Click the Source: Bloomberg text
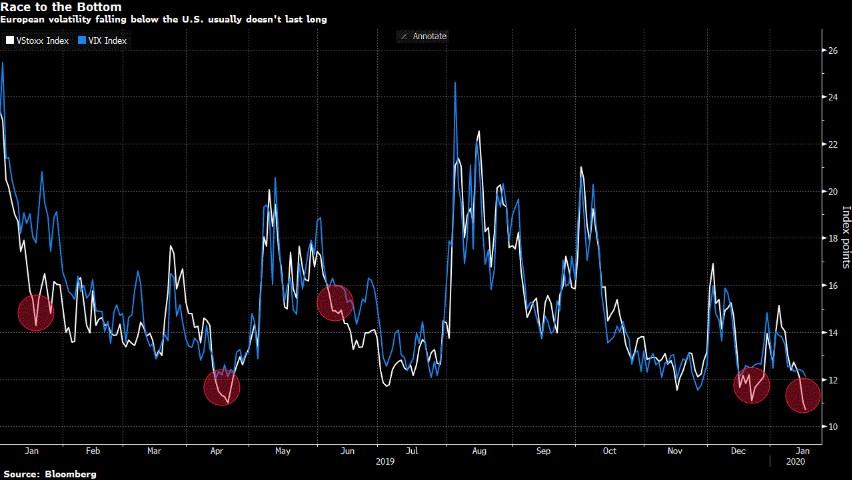This screenshot has width=852, height=480. coord(49,473)
